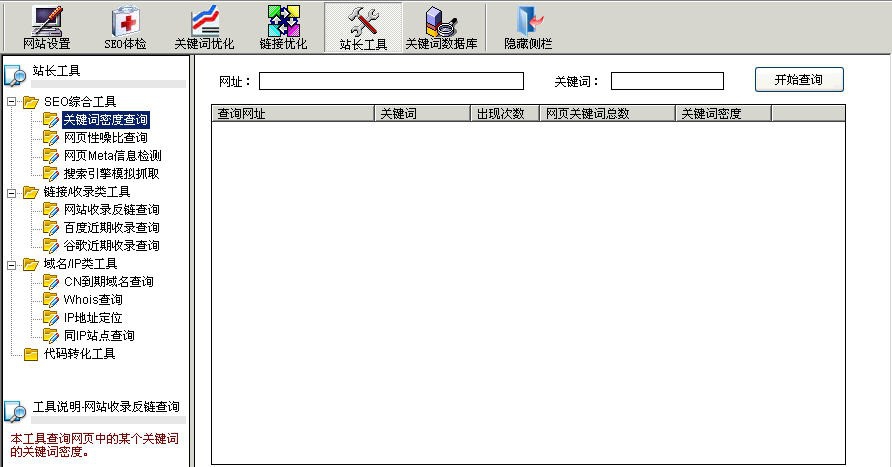
Task: Click magnifier icon beside 工具说明 heading
Action: pos(15,411)
